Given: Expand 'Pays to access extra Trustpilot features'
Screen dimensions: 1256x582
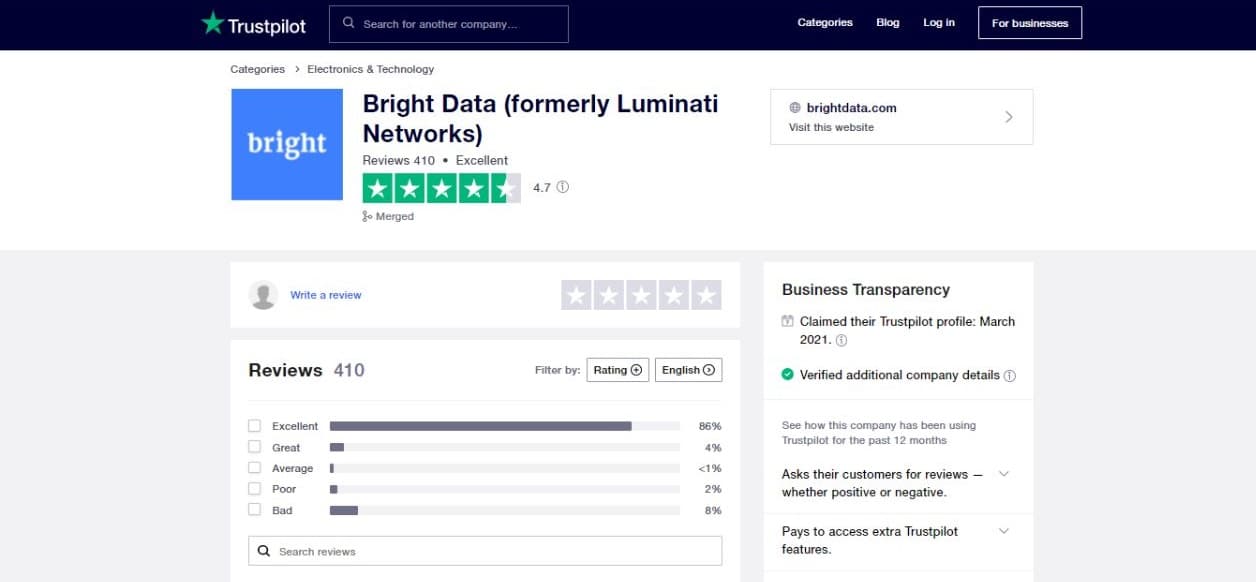Looking at the screenshot, I should (x=1004, y=531).
